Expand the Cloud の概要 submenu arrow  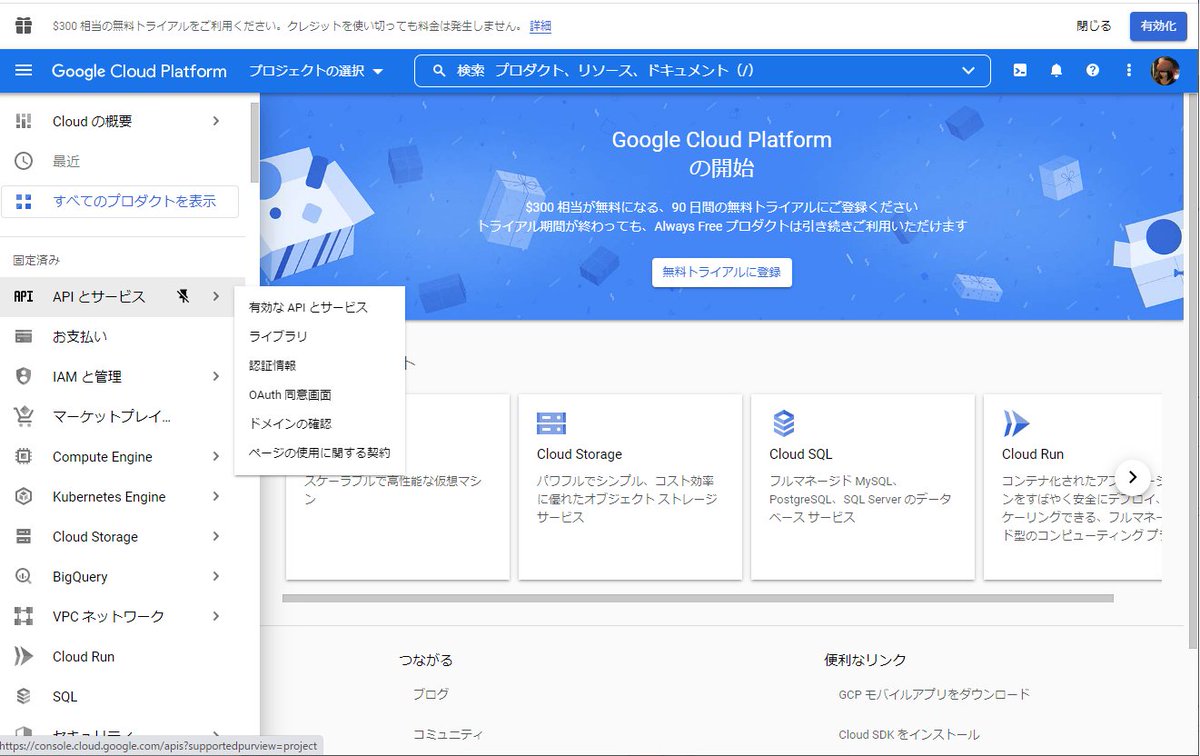(x=216, y=121)
